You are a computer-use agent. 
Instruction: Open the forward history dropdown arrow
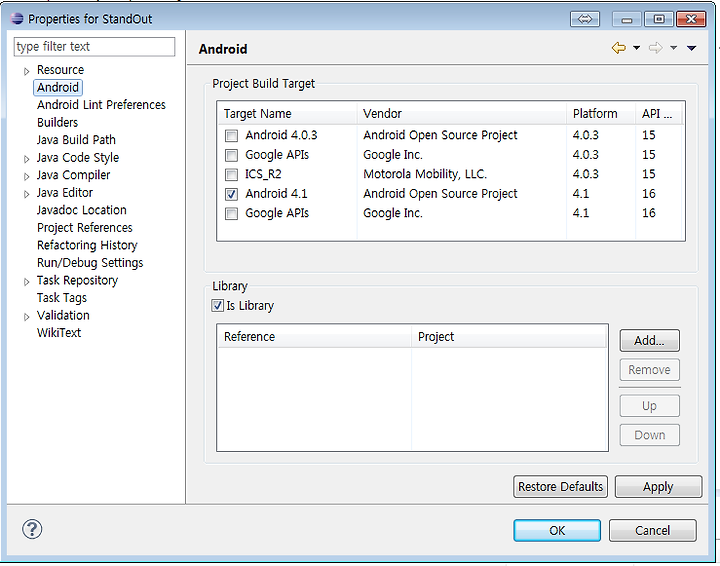click(x=673, y=48)
